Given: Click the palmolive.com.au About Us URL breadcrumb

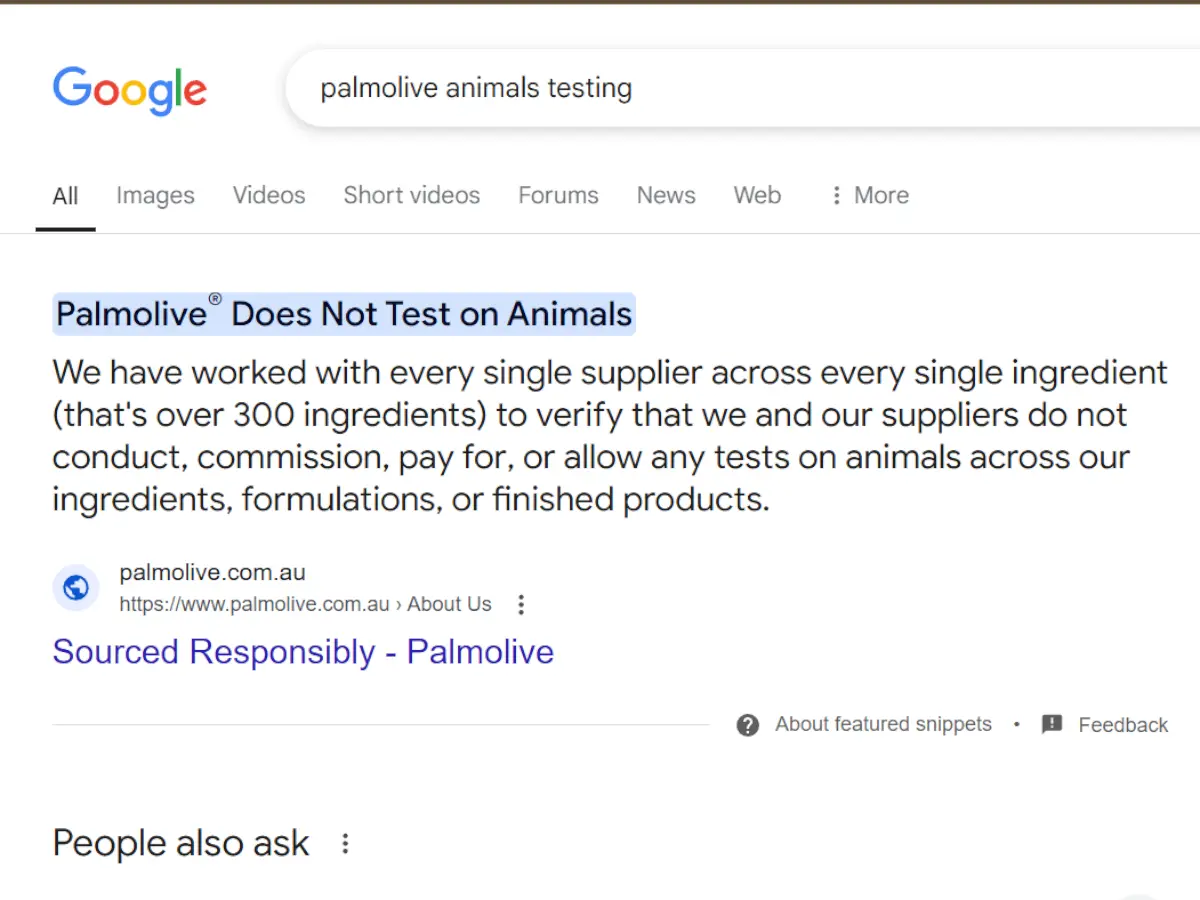Looking at the screenshot, I should click(x=305, y=604).
